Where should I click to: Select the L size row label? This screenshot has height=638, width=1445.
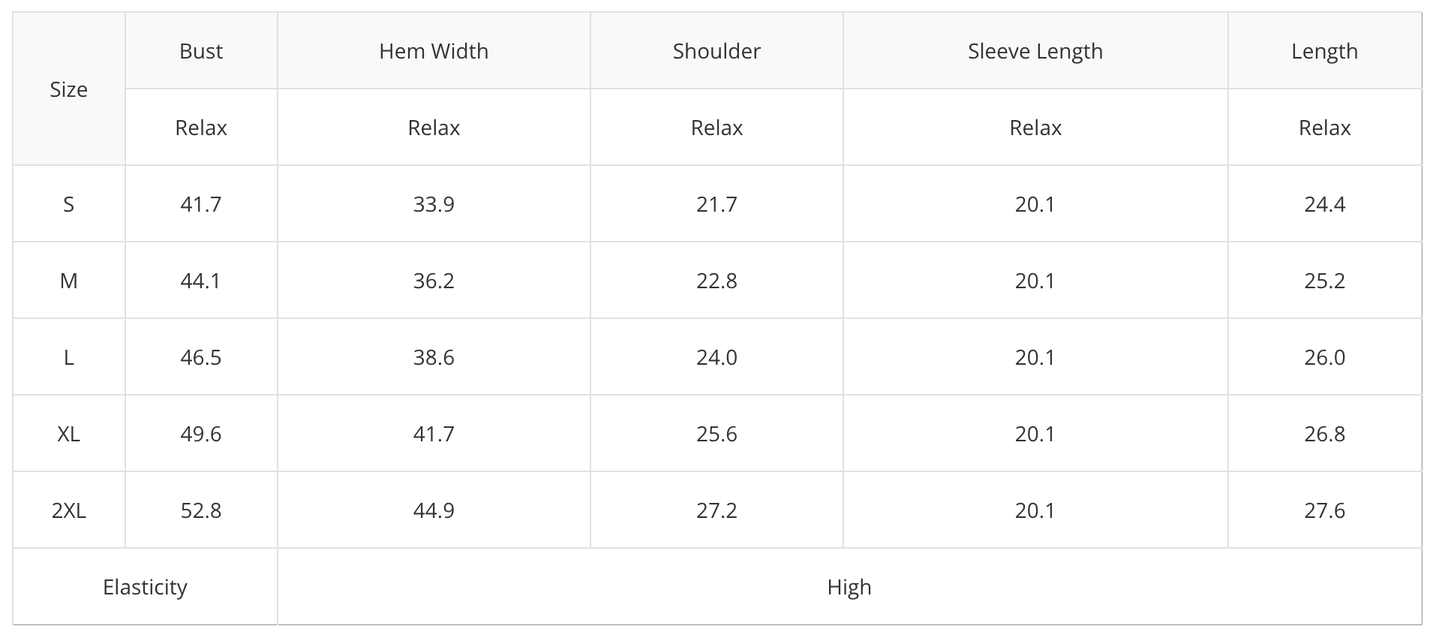point(69,358)
